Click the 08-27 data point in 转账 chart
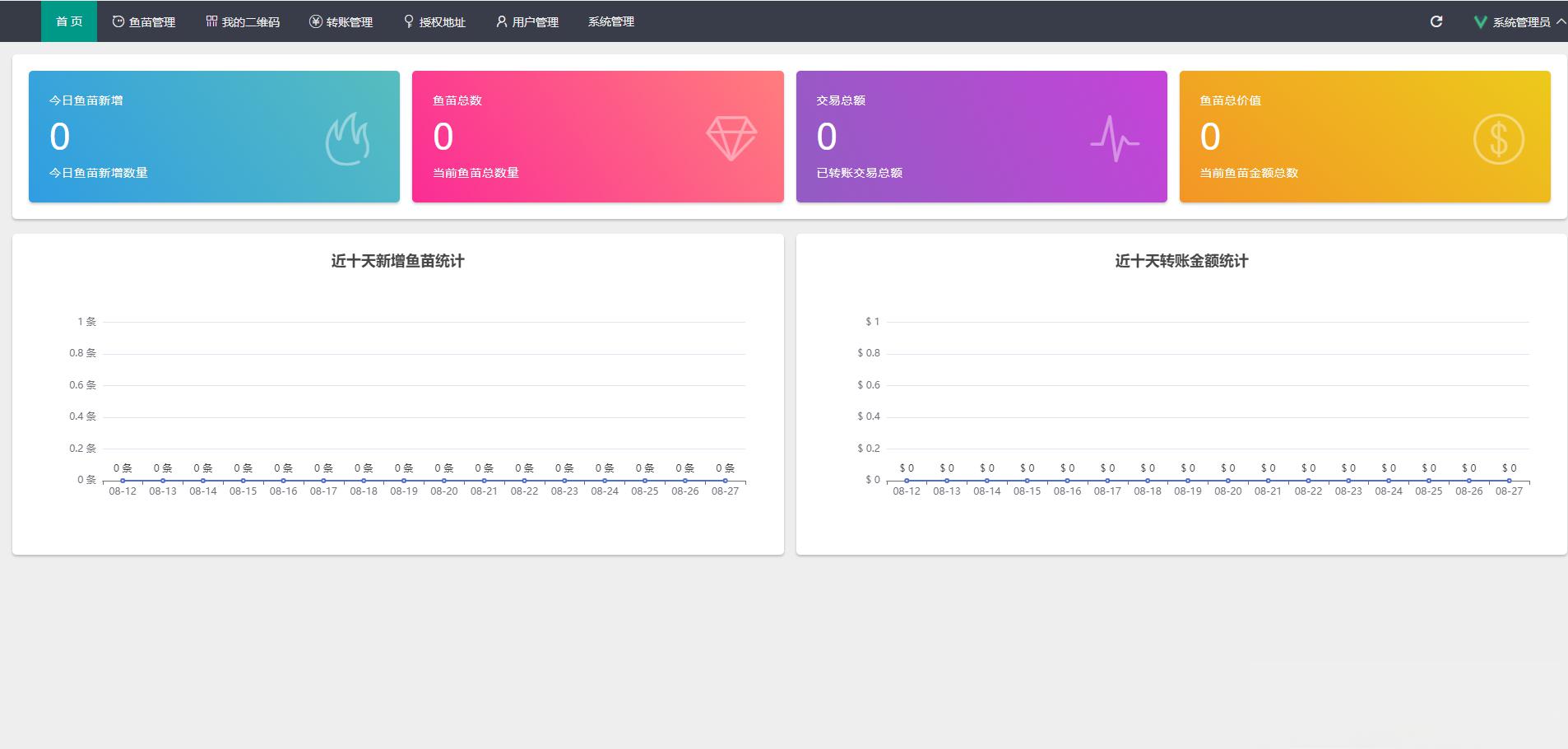 [1509, 480]
